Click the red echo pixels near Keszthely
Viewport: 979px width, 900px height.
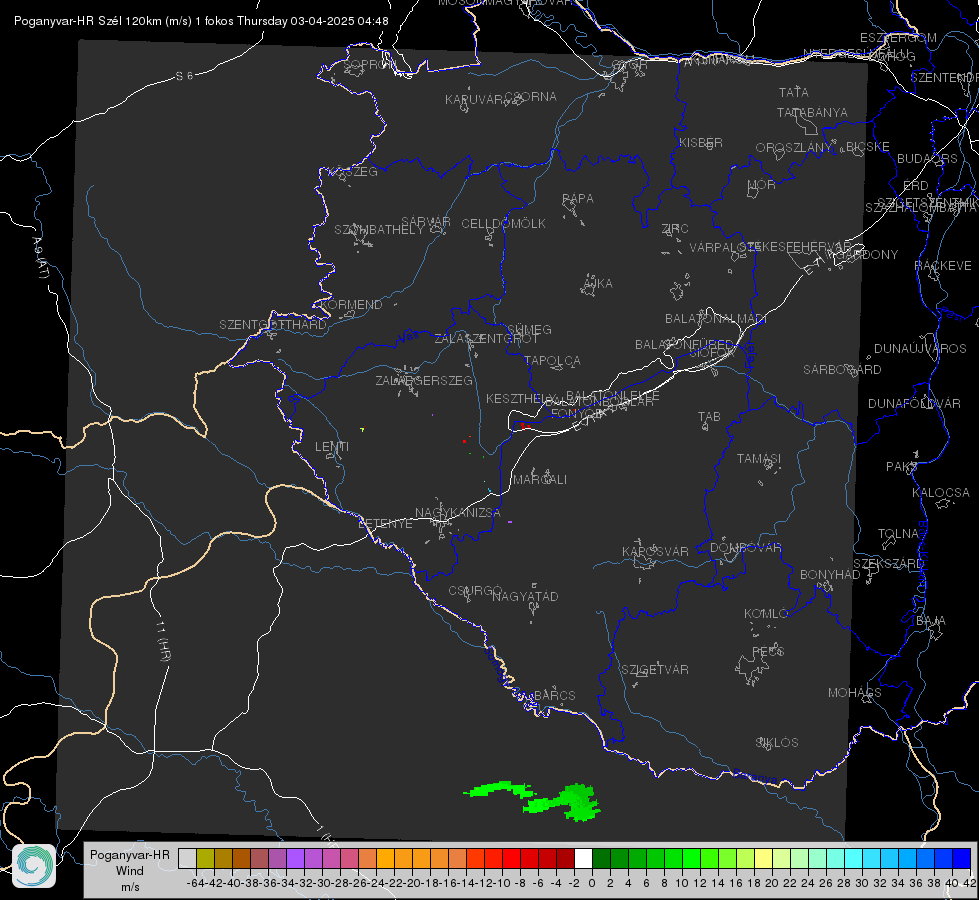pos(524,426)
